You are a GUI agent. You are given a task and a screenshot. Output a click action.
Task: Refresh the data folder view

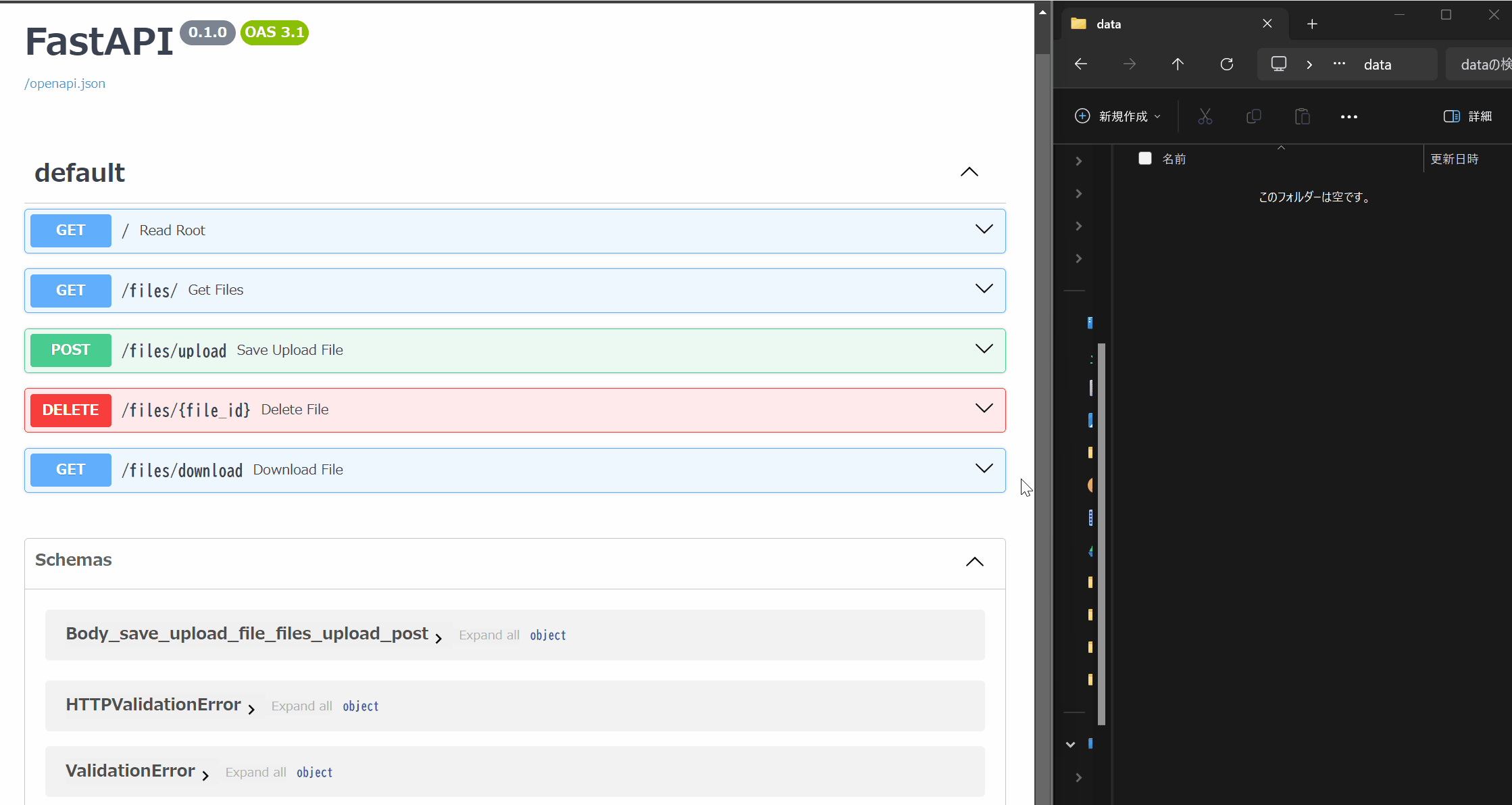[1227, 64]
